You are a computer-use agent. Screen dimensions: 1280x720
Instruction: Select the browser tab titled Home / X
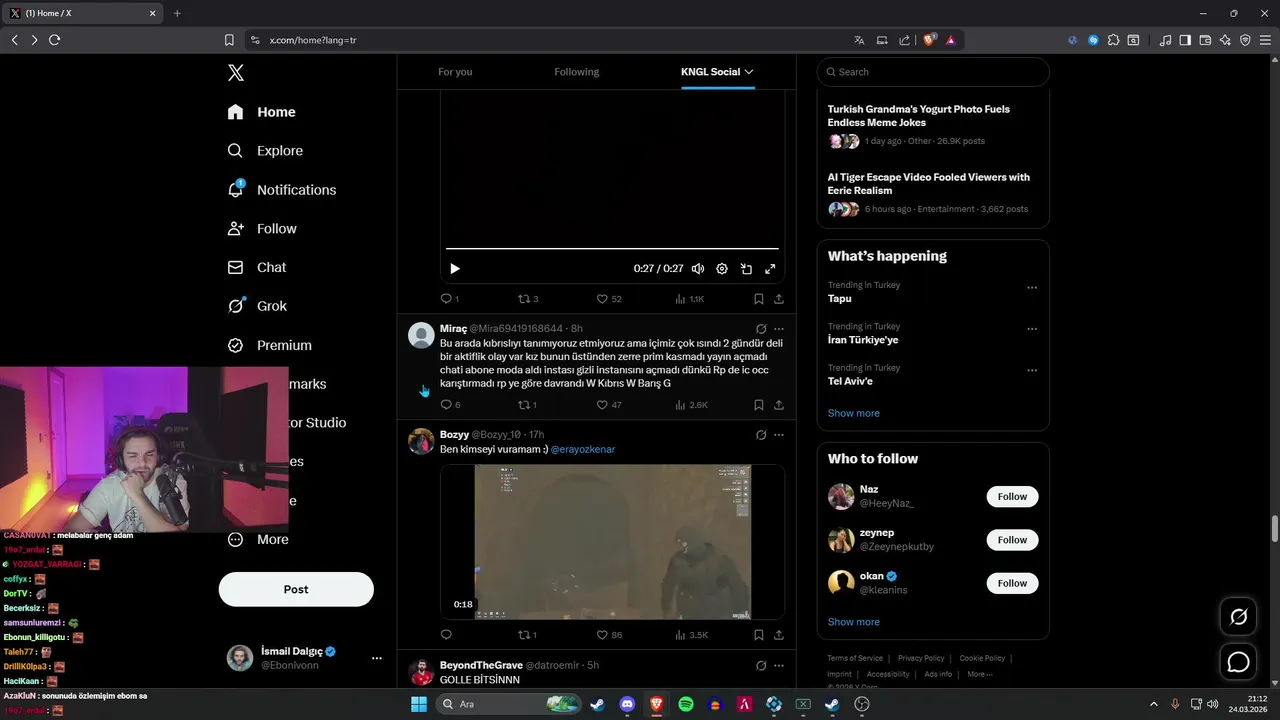(84, 13)
